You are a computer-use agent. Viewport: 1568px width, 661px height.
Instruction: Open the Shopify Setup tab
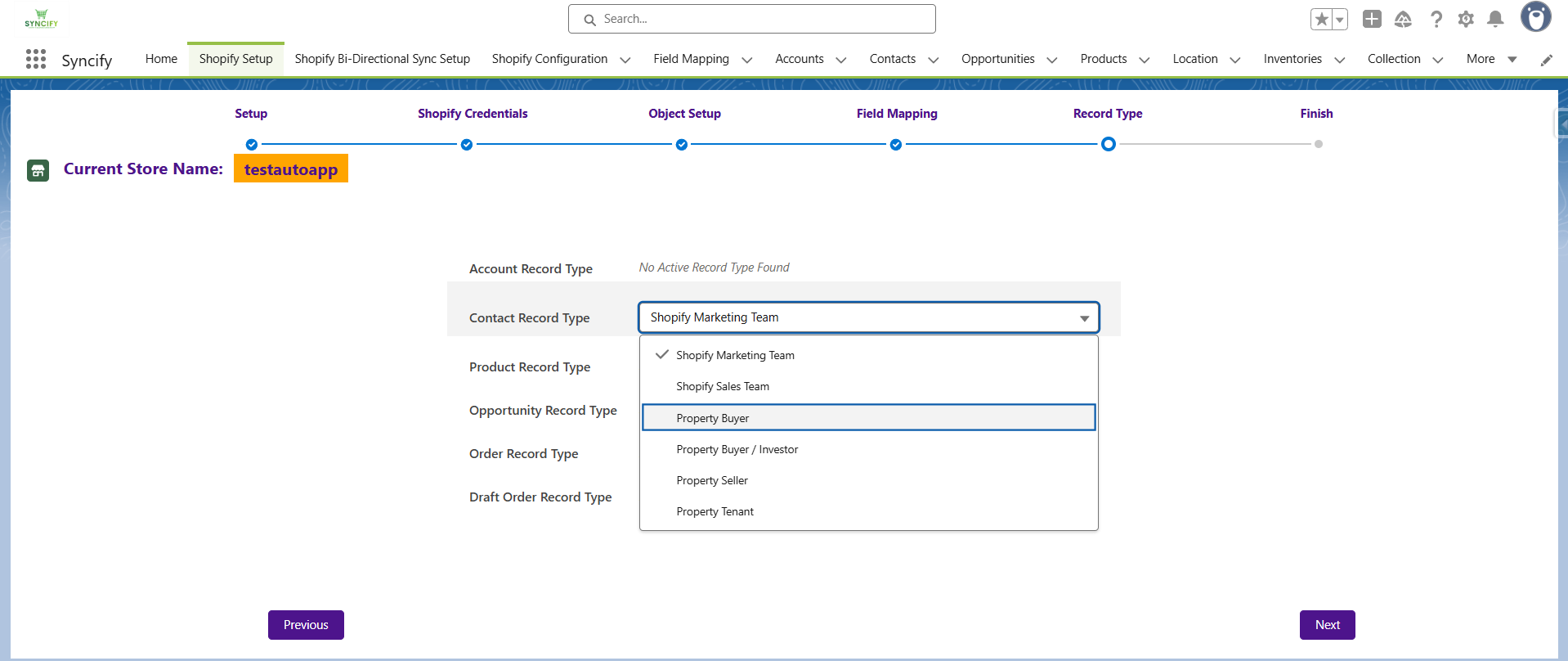coord(235,59)
